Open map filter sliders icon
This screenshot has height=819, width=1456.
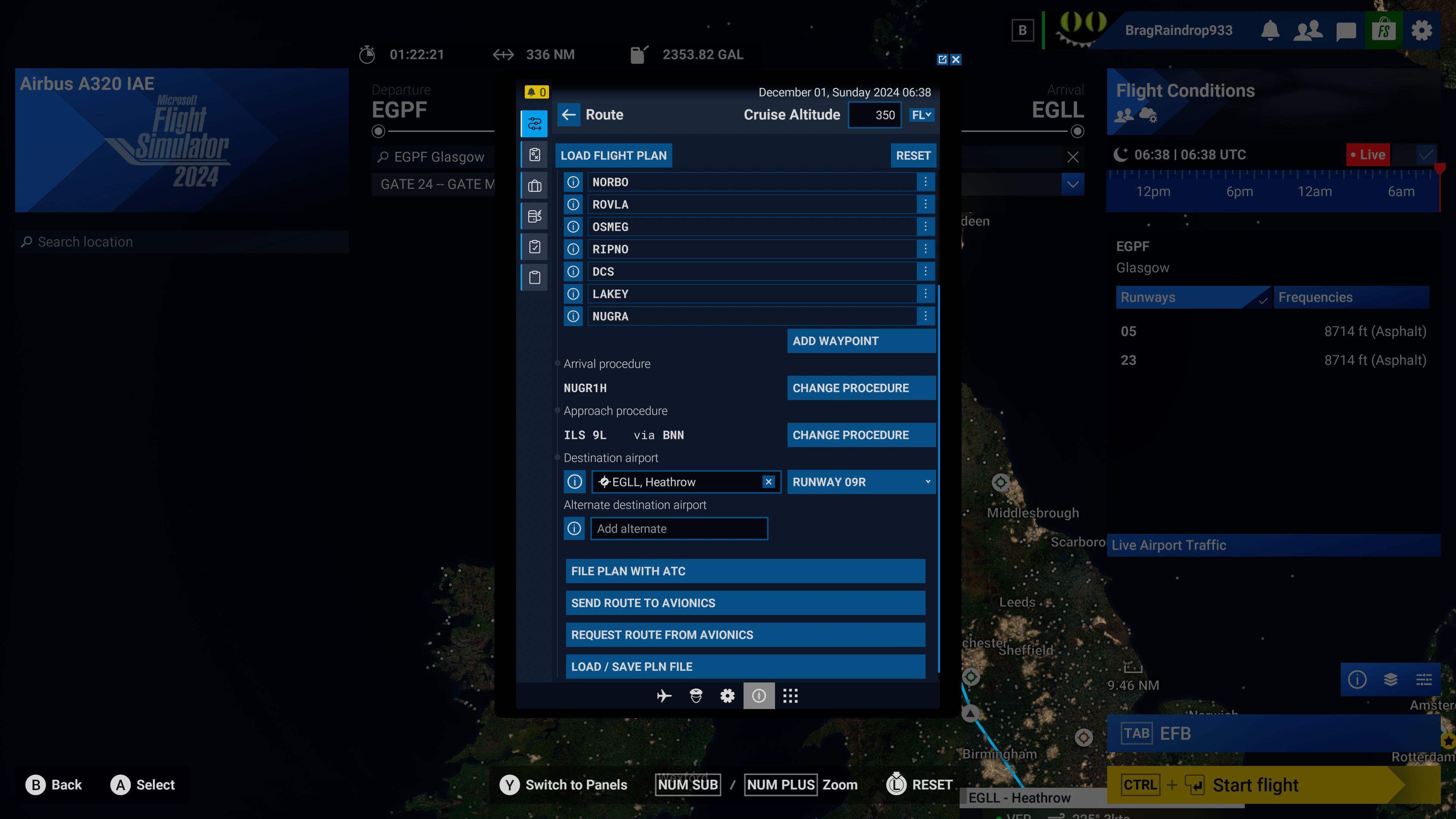(1423, 679)
